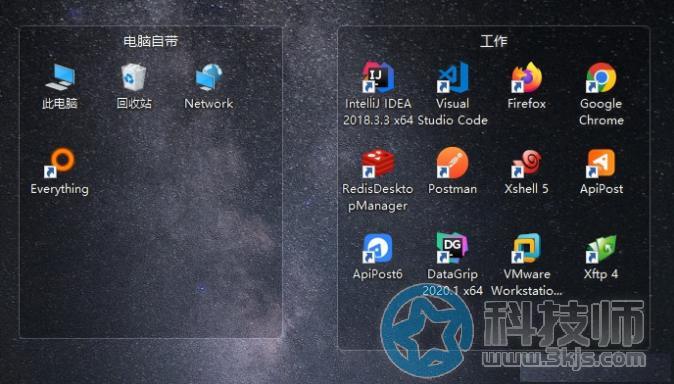Screen dimensions: 674x384
Task: Select the VMware Workstation shortcut icon
Action: pyautogui.click(x=527, y=248)
